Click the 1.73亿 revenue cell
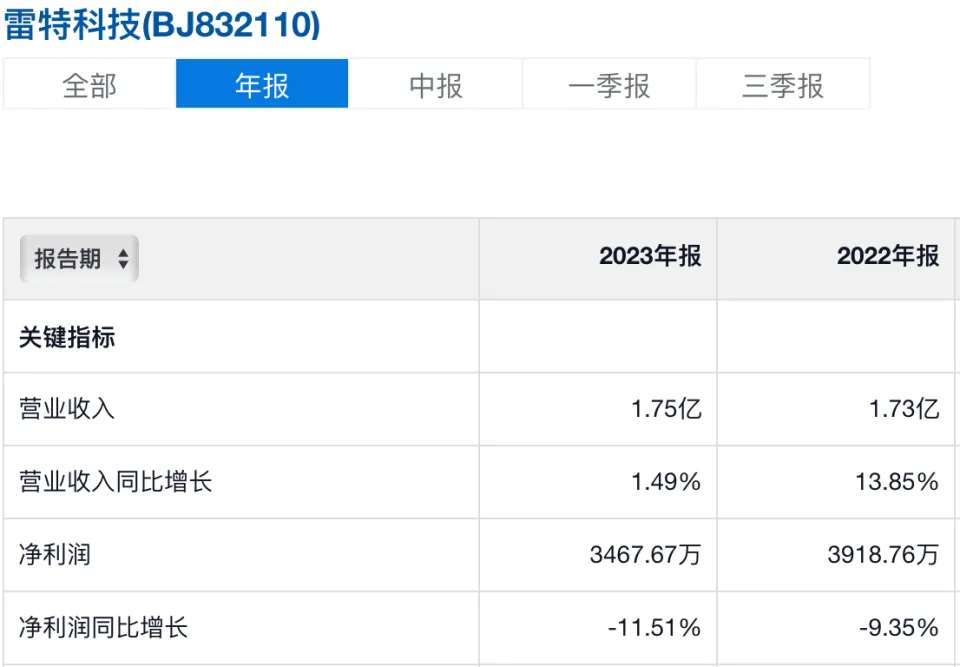The width and height of the screenshot is (960, 667). (904, 409)
